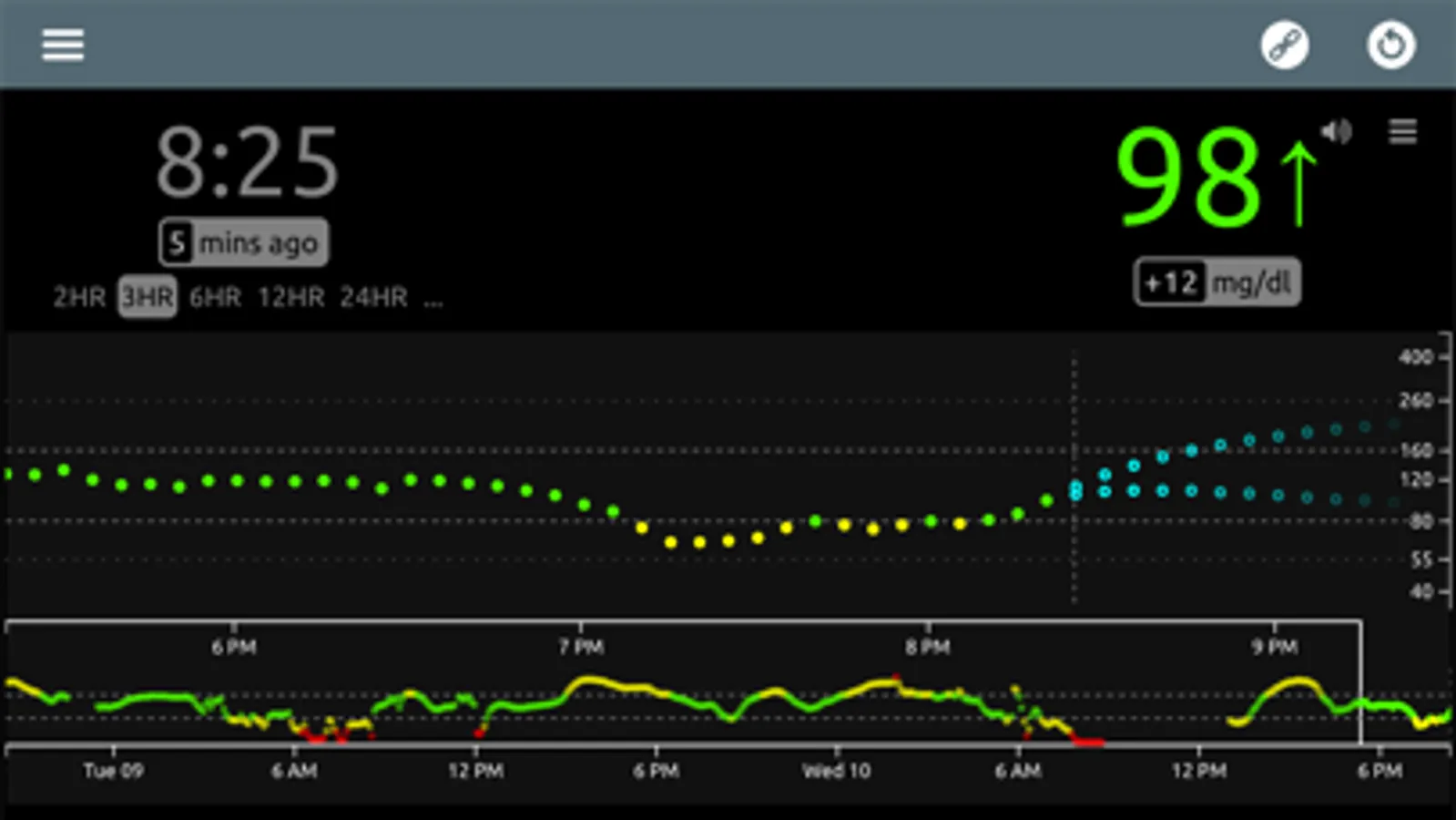Click the 80 axis label
1456x820 pixels.
(x=1421, y=520)
